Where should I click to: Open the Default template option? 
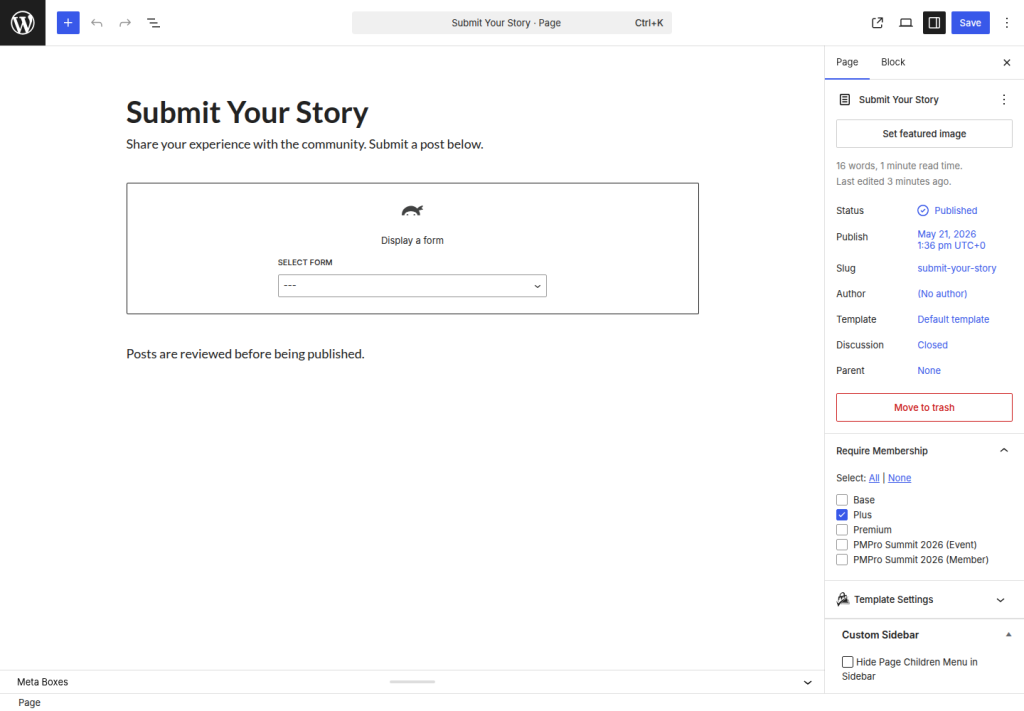click(x=953, y=319)
